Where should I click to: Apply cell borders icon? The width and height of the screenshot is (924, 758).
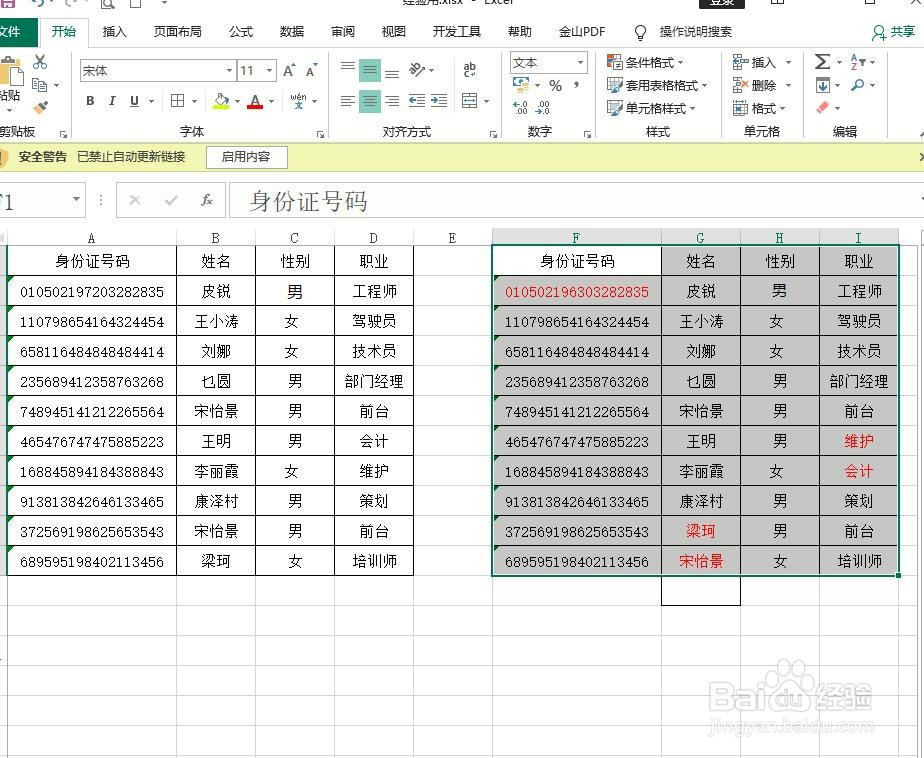(177, 101)
